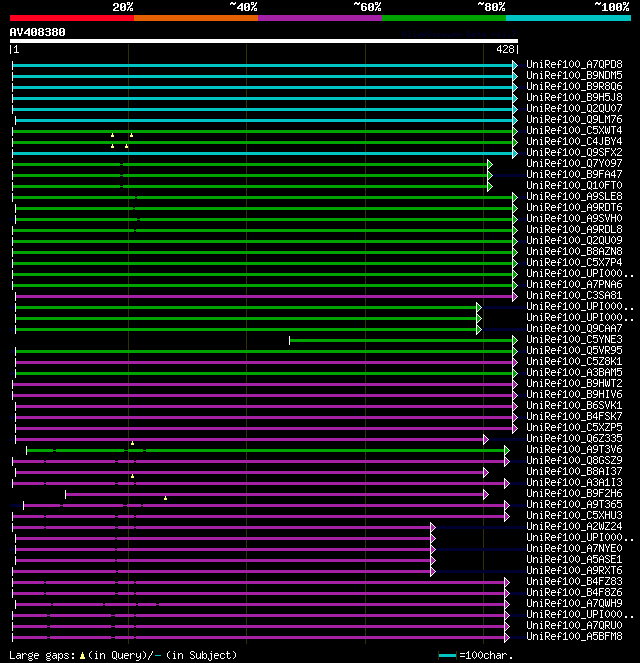Open the UniRef100_Q6Z335 label

click(x=574, y=438)
